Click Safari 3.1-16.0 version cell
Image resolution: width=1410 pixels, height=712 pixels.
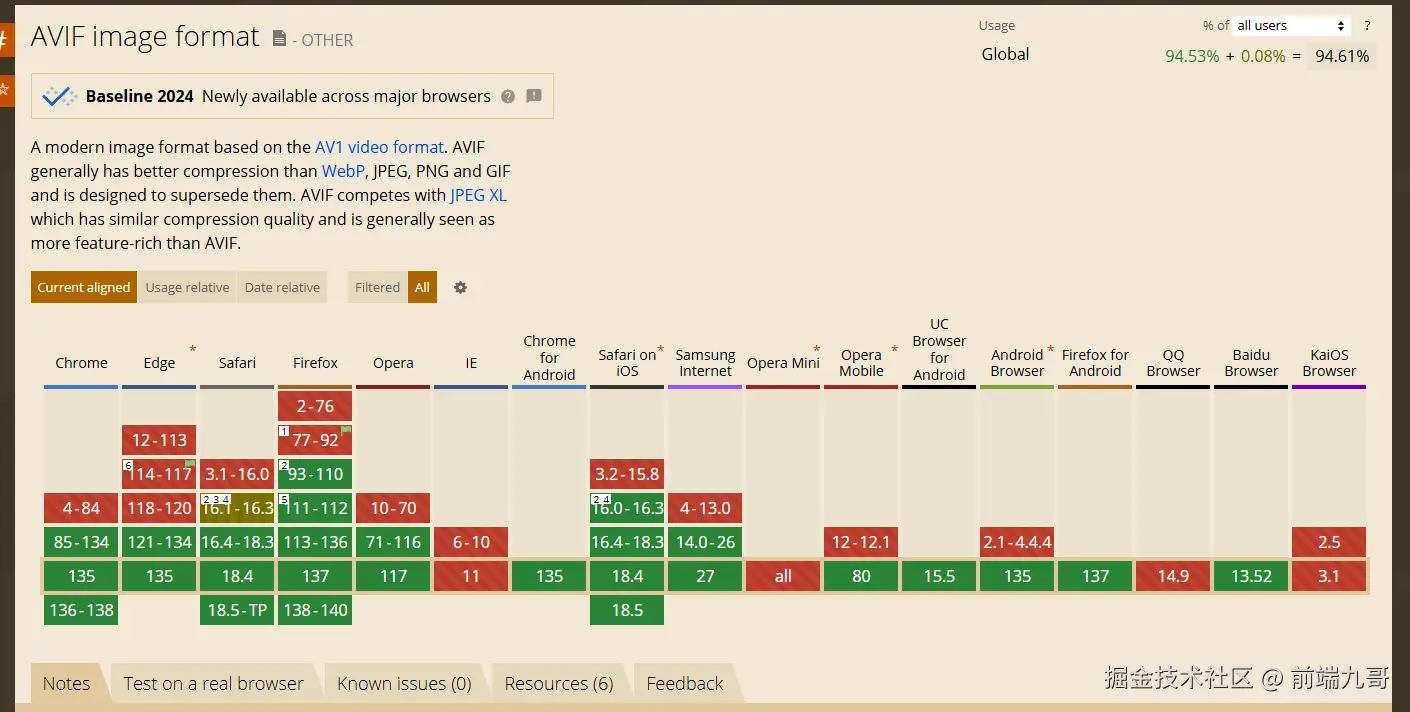[x=237, y=474]
